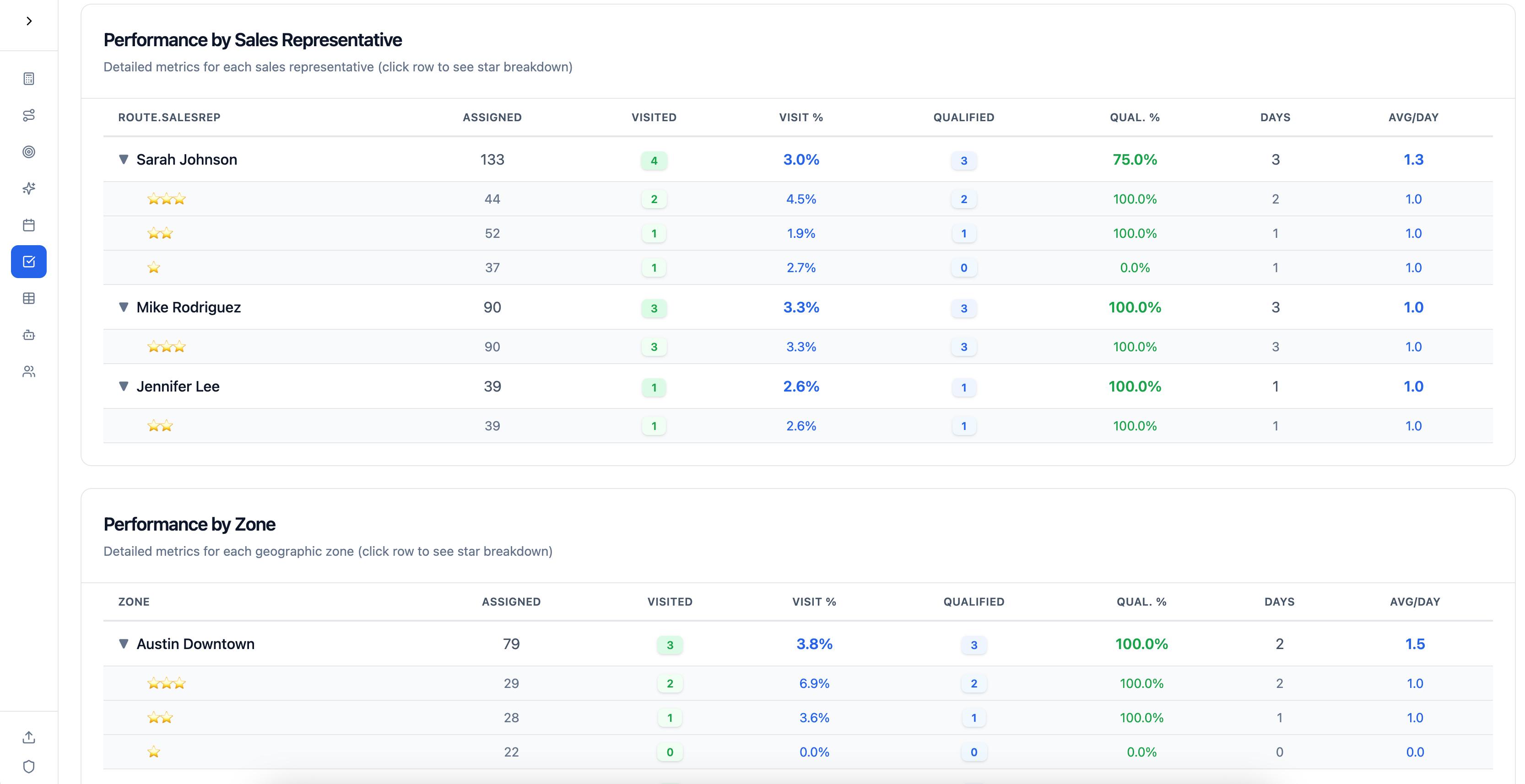The image size is (1525, 784).
Task: Open the table grid icon in sidebar
Action: (x=28, y=298)
